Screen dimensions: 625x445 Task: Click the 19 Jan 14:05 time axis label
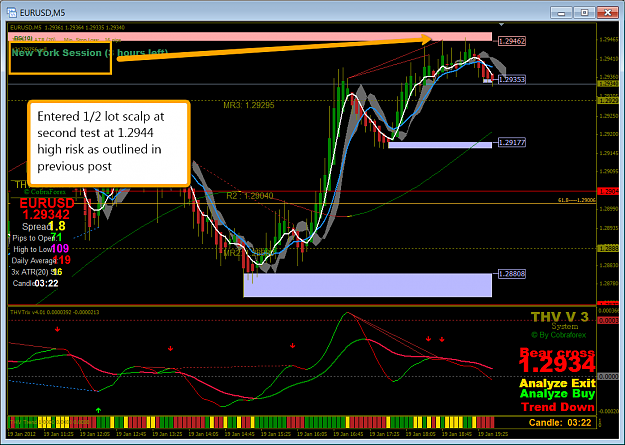(x=203, y=433)
